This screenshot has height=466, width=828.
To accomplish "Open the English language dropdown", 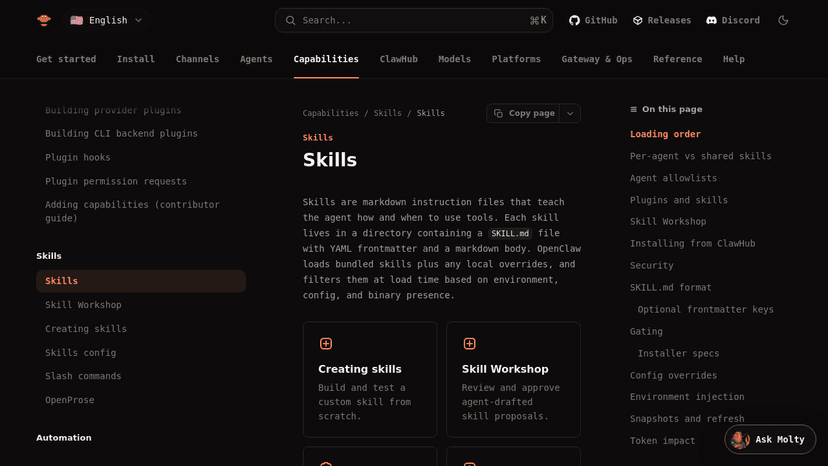I will 106,20.
